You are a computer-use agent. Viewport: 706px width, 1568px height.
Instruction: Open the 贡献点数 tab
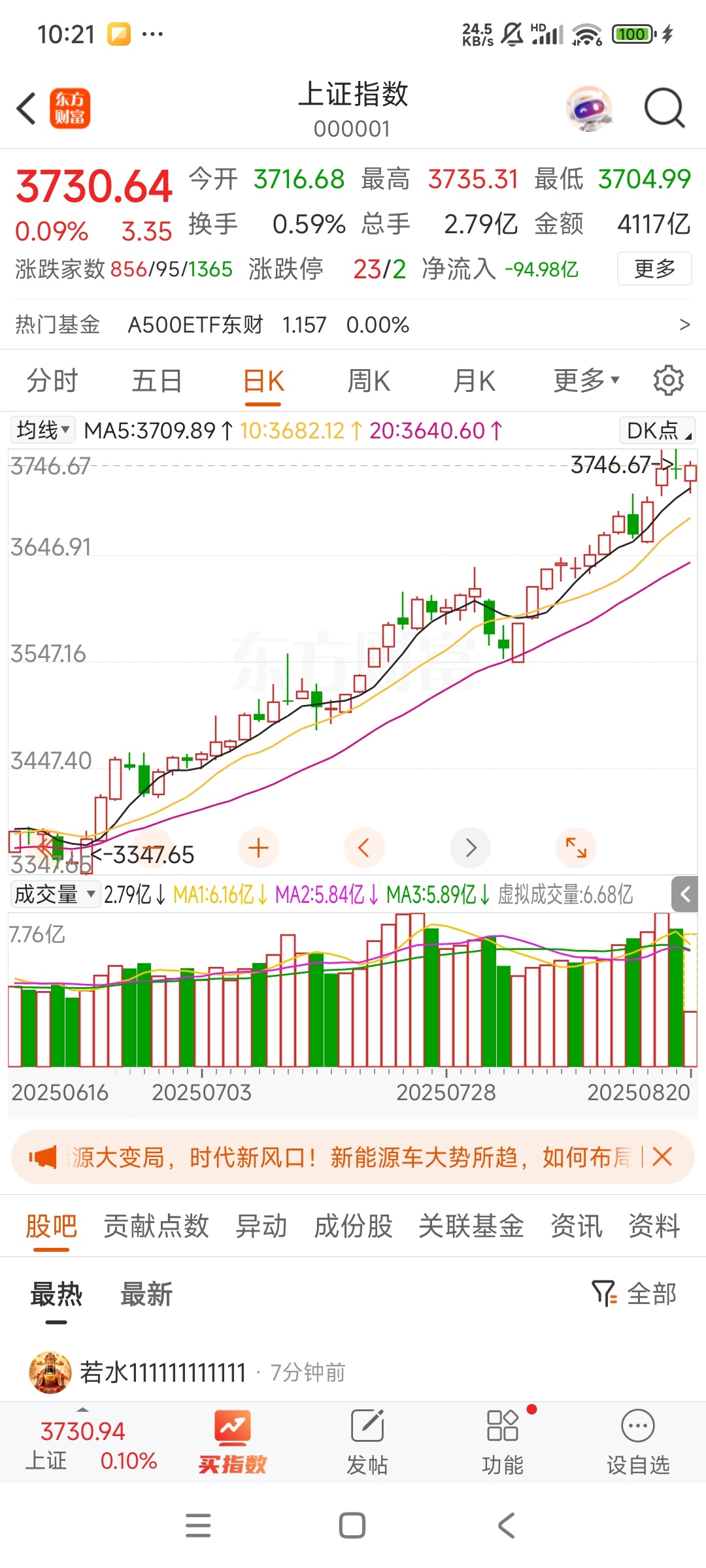click(x=156, y=1226)
